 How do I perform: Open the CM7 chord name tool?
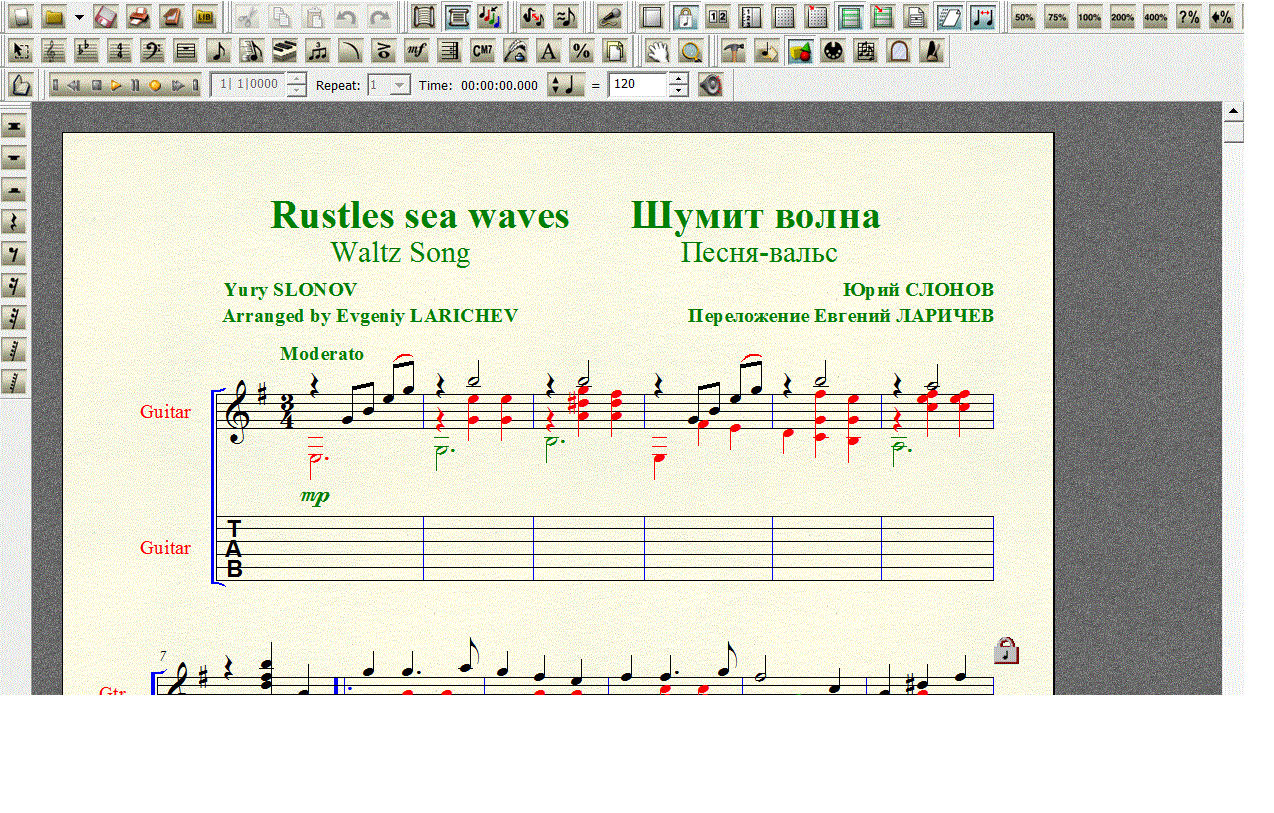(483, 52)
